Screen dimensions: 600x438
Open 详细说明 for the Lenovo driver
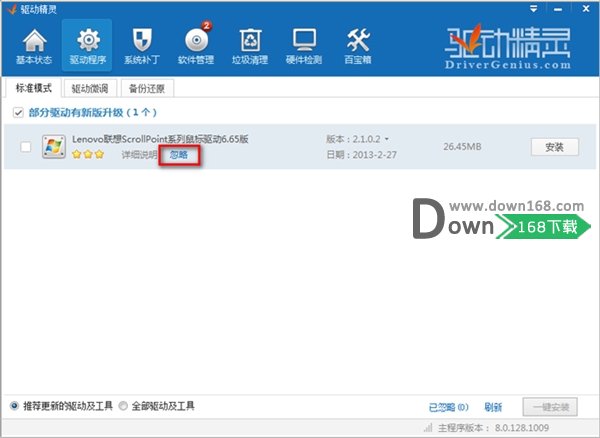[139, 155]
